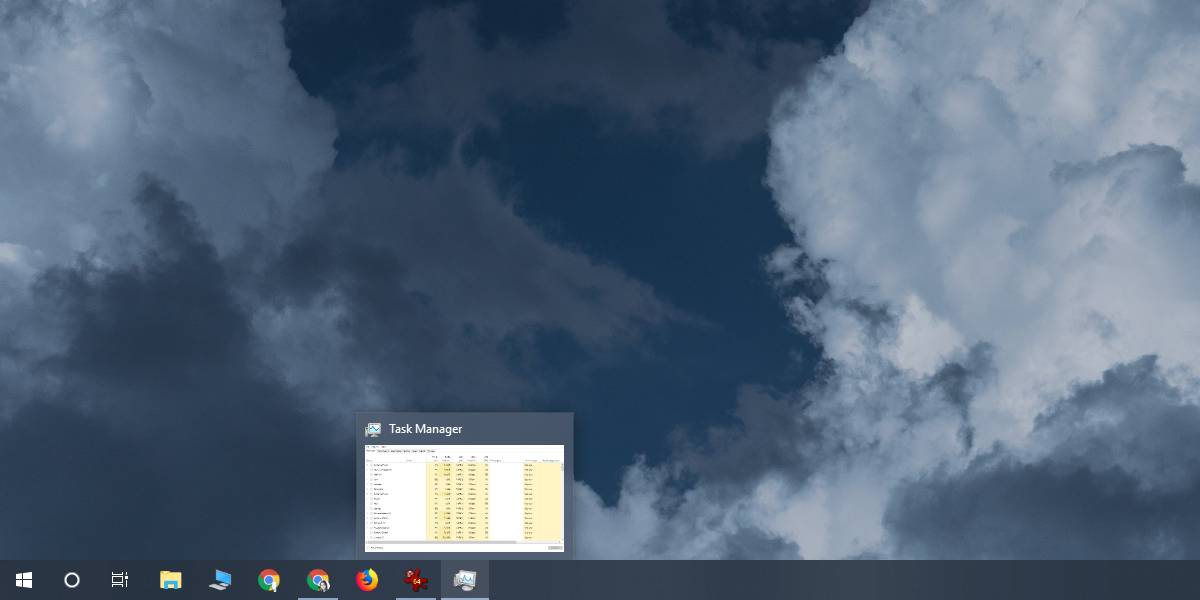Click the red 64-bit badged taskbar icon
This screenshot has height=600, width=1200.
pos(416,580)
